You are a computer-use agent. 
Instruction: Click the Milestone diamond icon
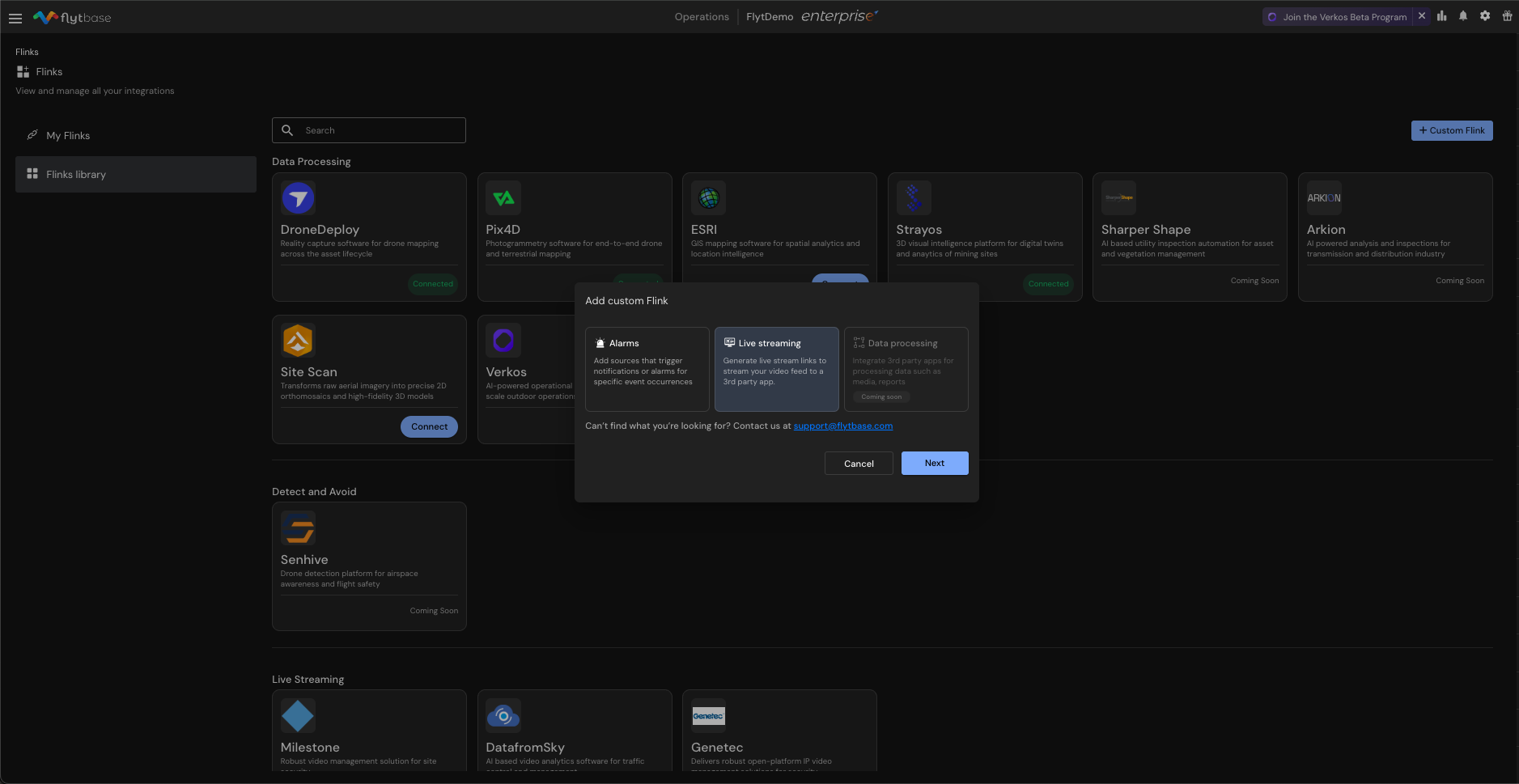[x=298, y=716]
